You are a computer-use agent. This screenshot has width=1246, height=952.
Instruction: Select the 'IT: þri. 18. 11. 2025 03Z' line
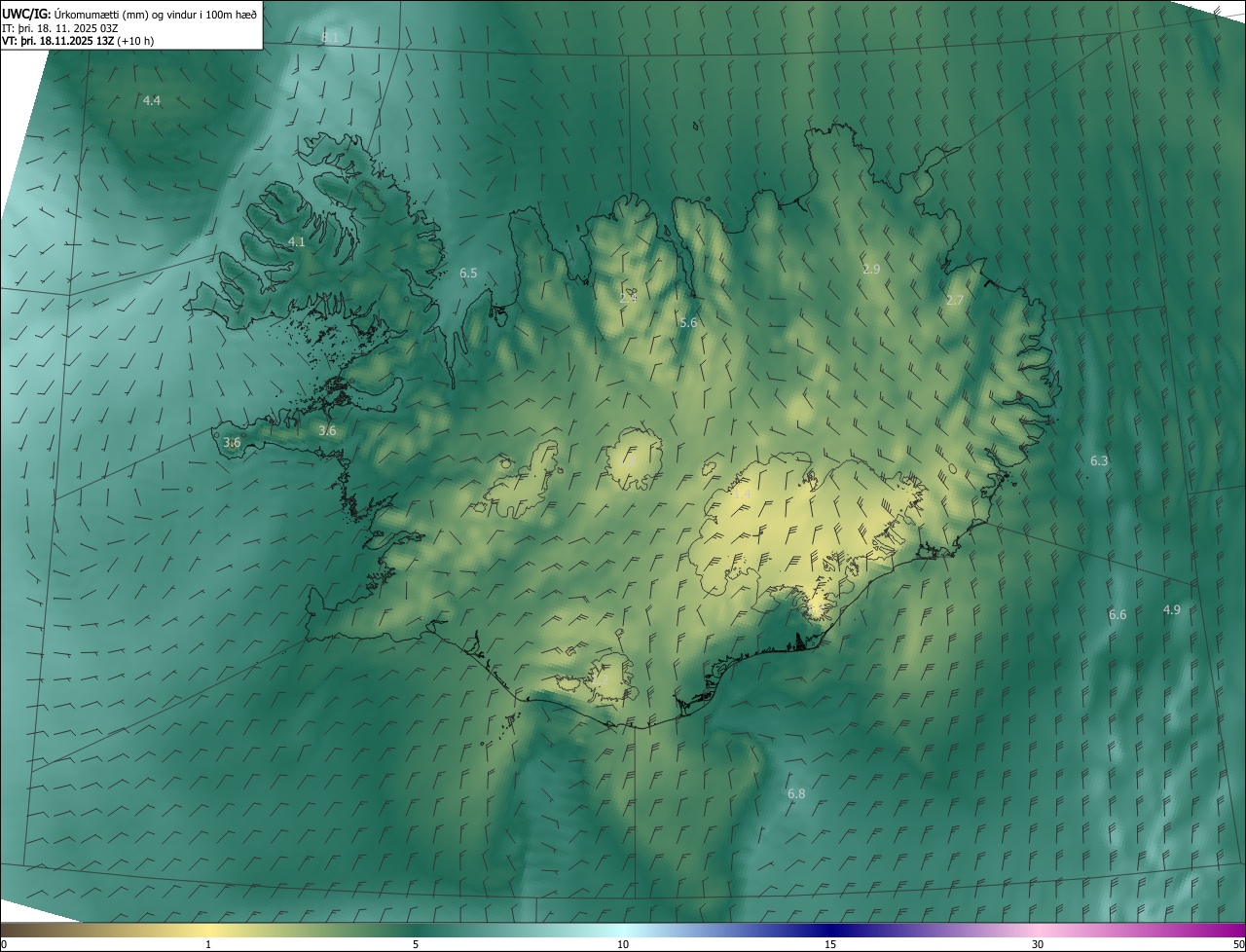60,28
